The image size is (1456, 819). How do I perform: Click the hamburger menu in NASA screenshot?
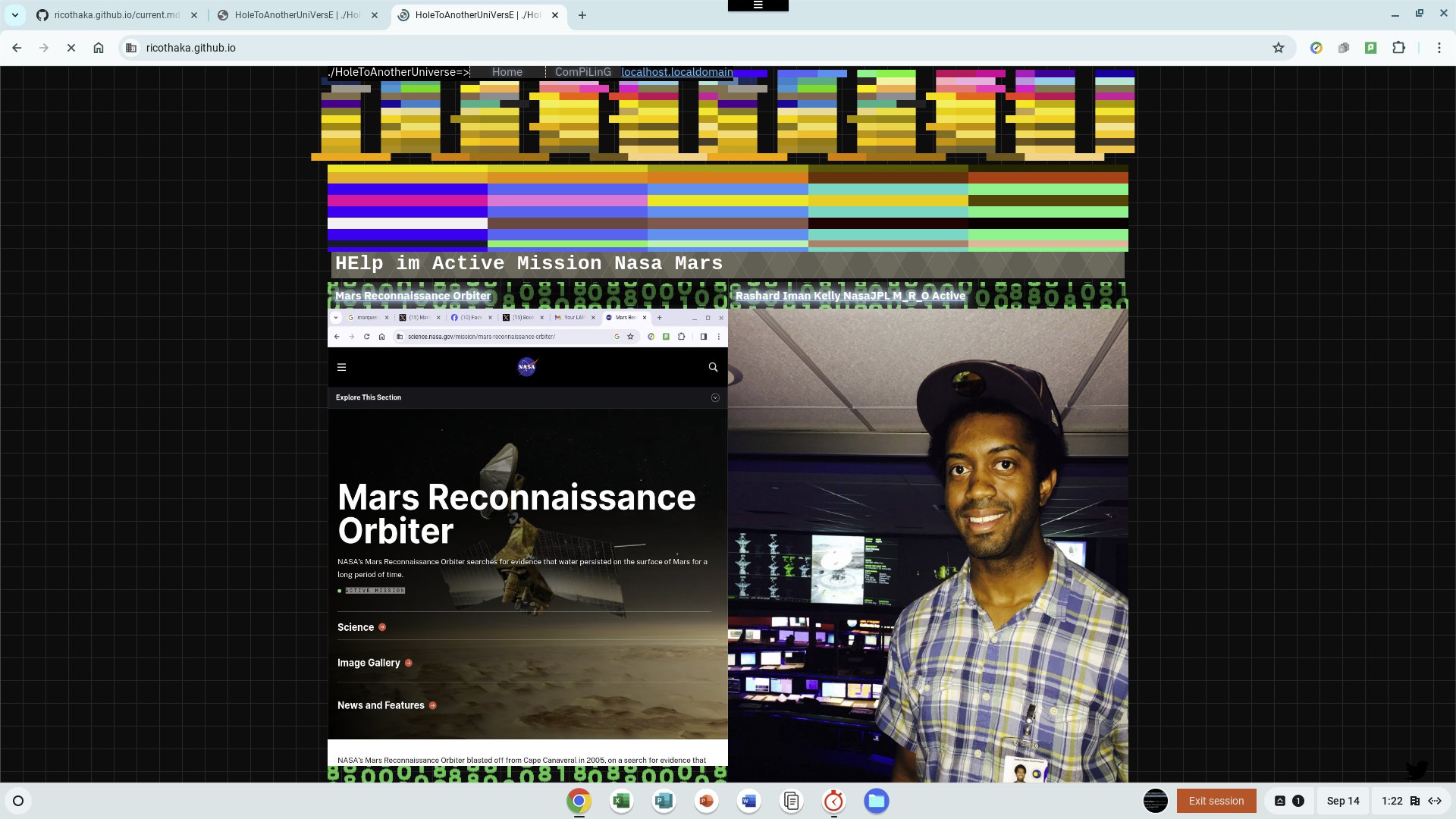pos(341,367)
